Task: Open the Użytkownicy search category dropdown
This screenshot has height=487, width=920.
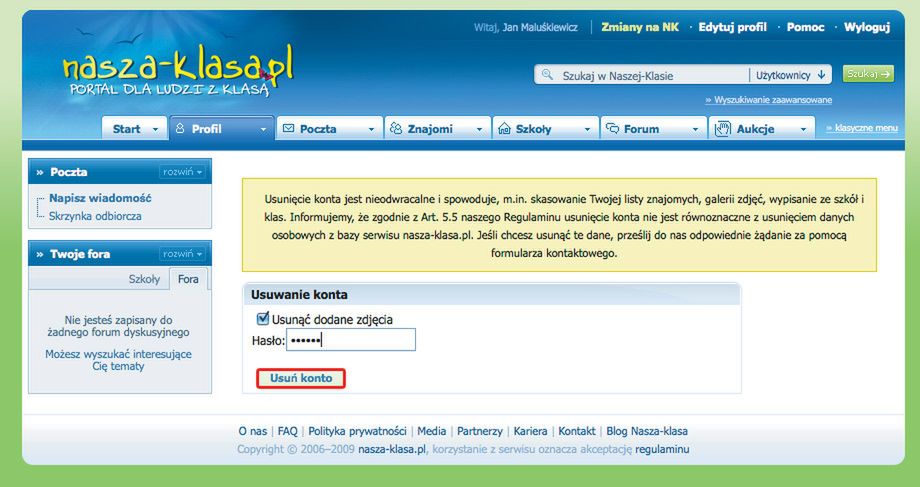Action: pyautogui.click(x=790, y=75)
